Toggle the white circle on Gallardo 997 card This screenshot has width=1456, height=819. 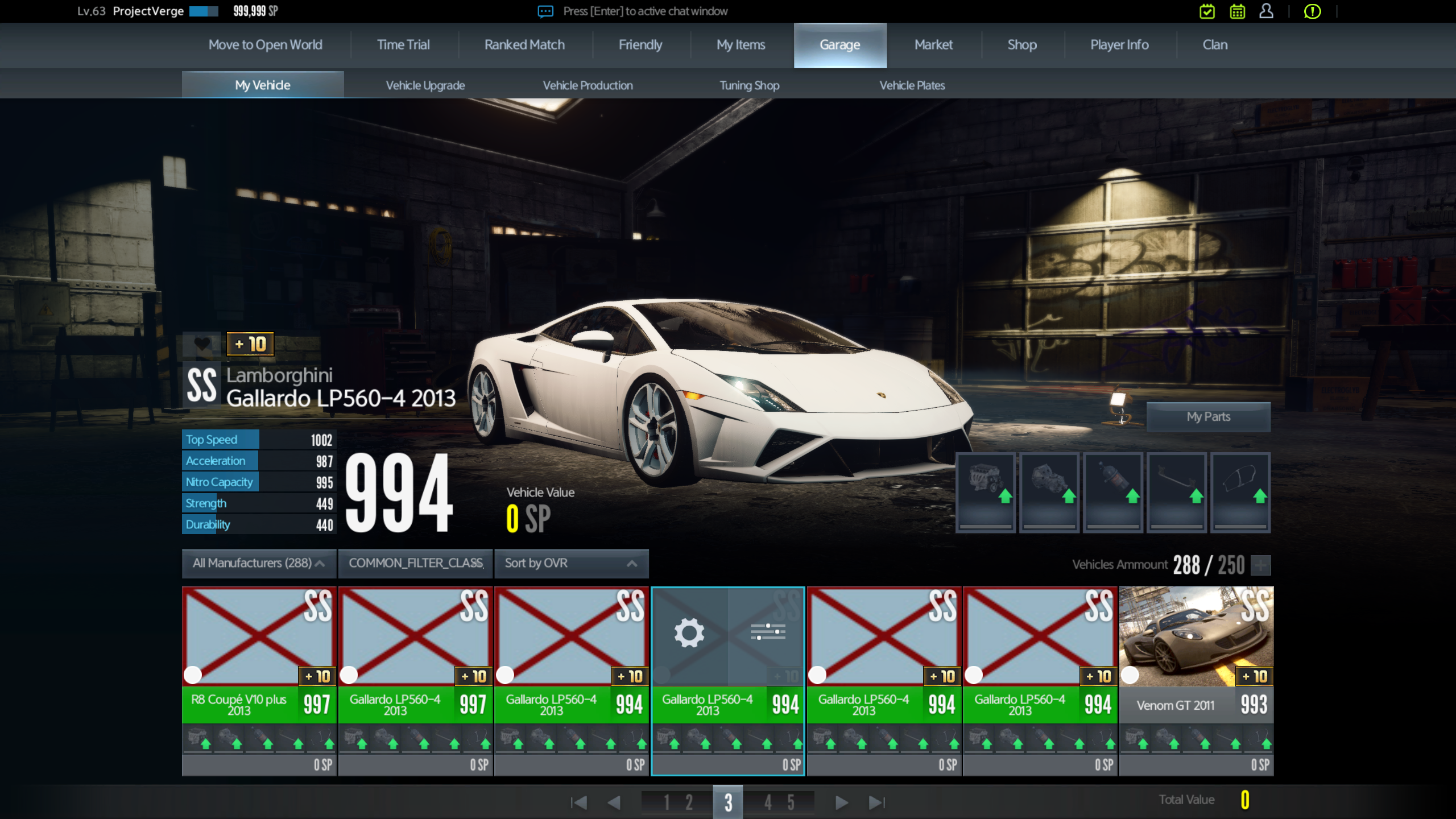349,675
